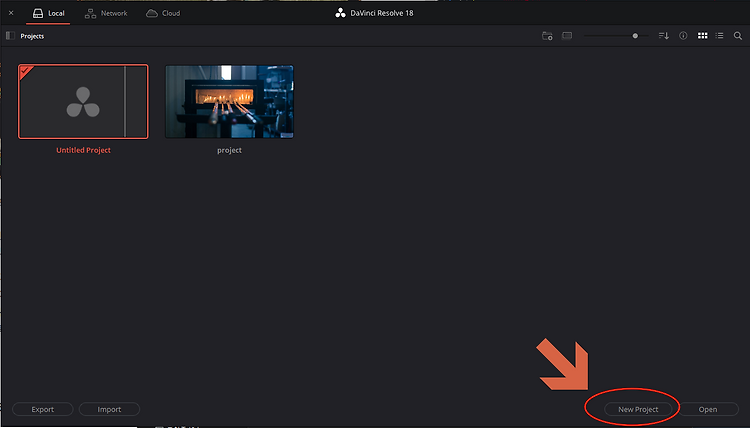Click the Import button

pyautogui.click(x=109, y=409)
